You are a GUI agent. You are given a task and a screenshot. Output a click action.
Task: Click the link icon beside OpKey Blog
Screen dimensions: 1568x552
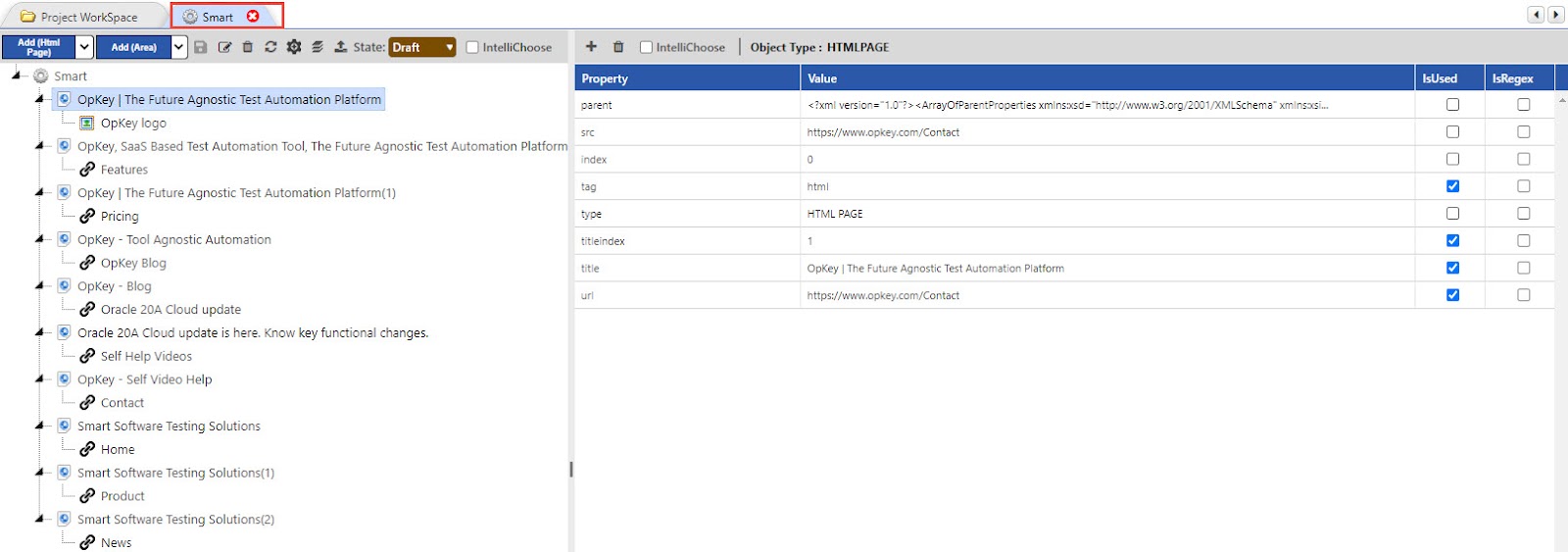87,263
